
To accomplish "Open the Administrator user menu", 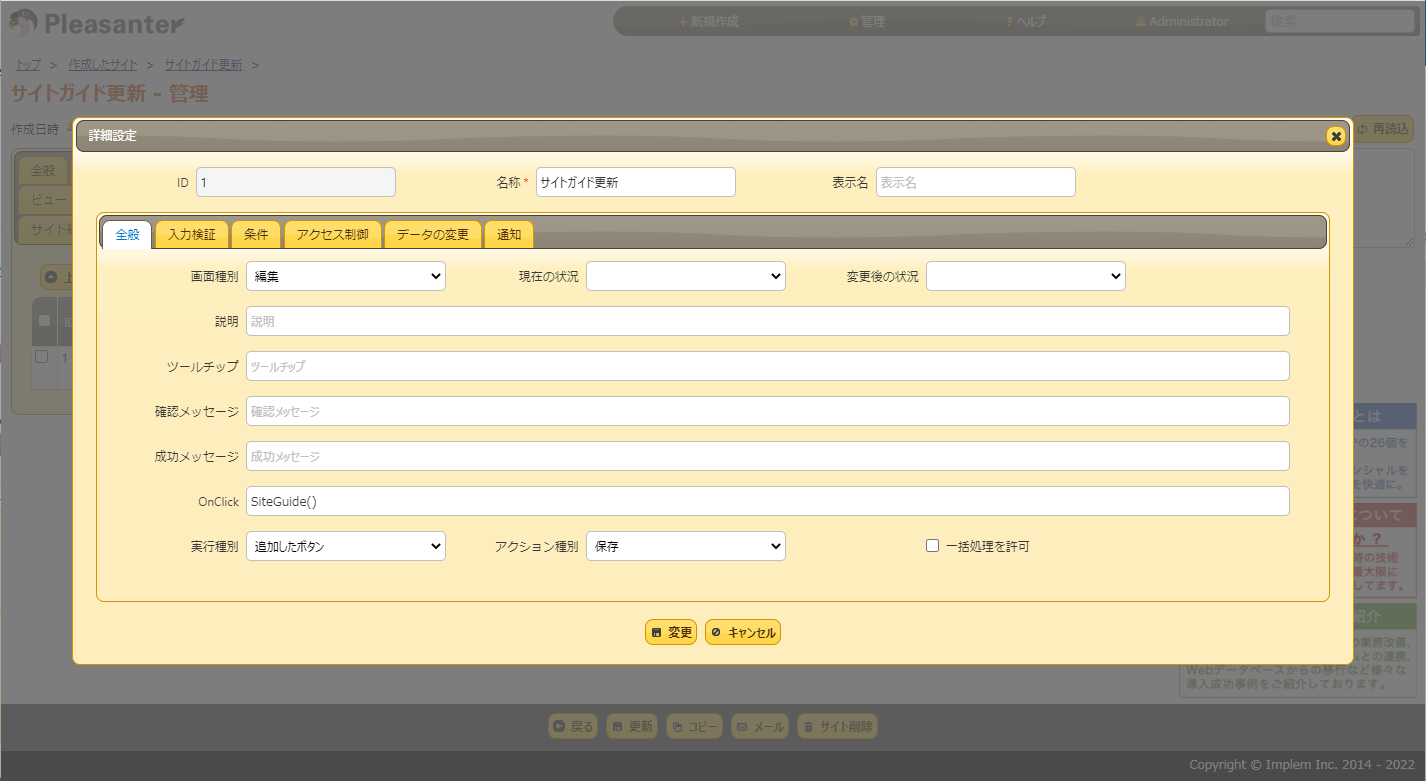I will coord(1182,21).
